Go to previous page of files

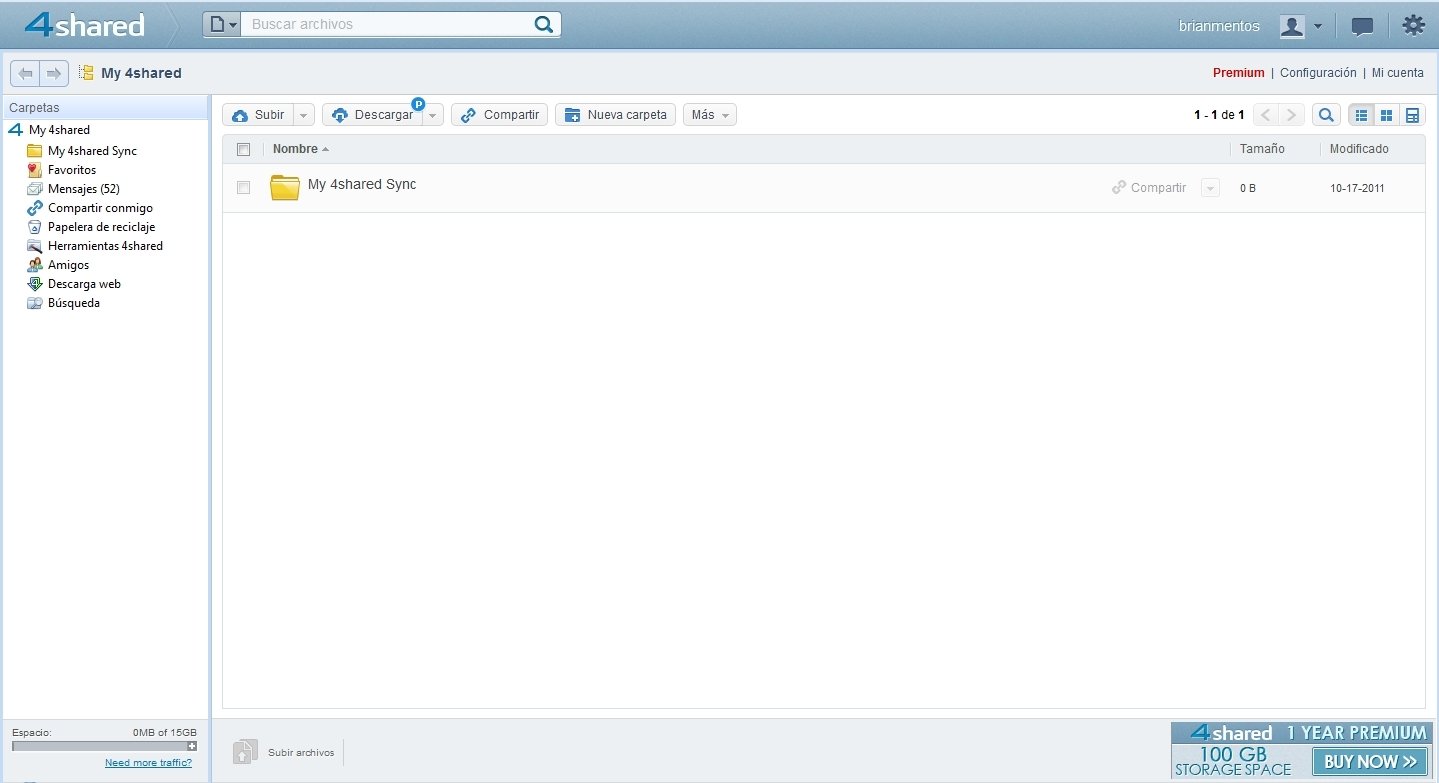[x=1266, y=115]
